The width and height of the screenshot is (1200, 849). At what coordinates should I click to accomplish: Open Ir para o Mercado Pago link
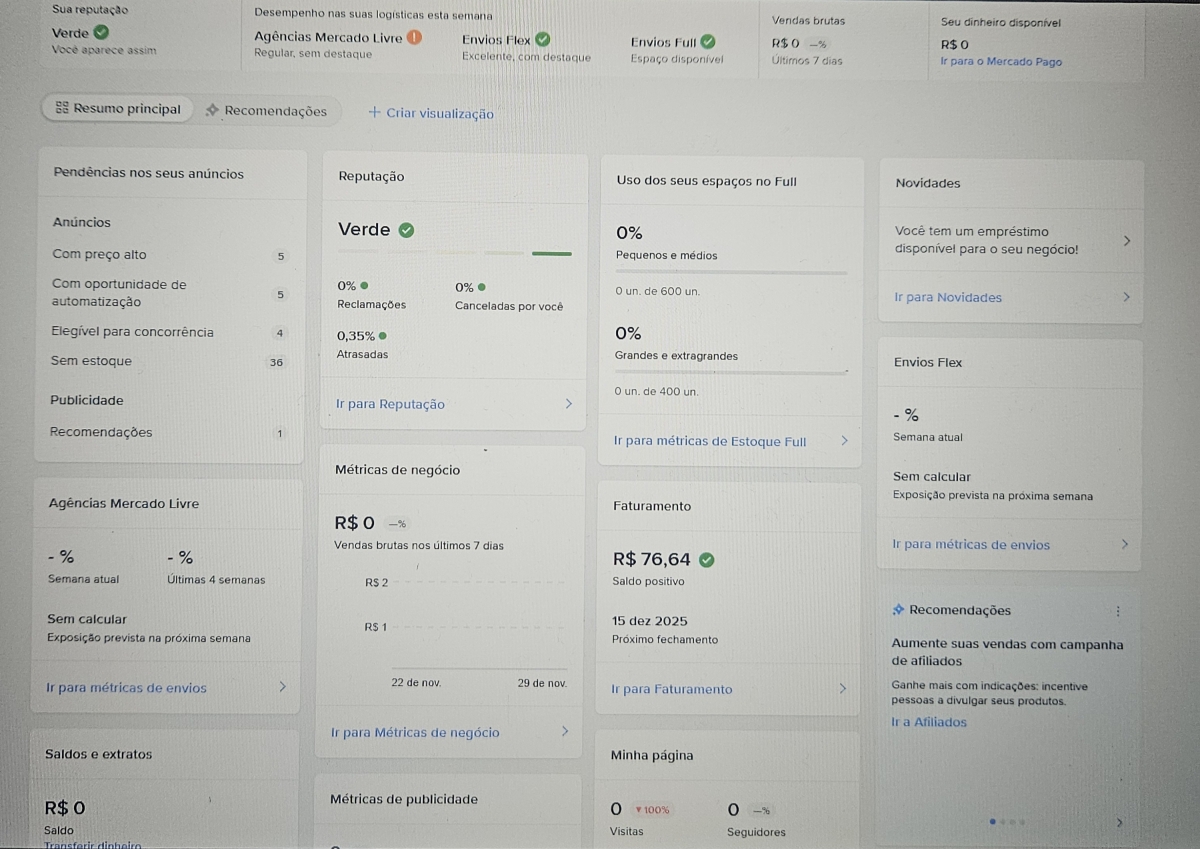tap(1002, 61)
